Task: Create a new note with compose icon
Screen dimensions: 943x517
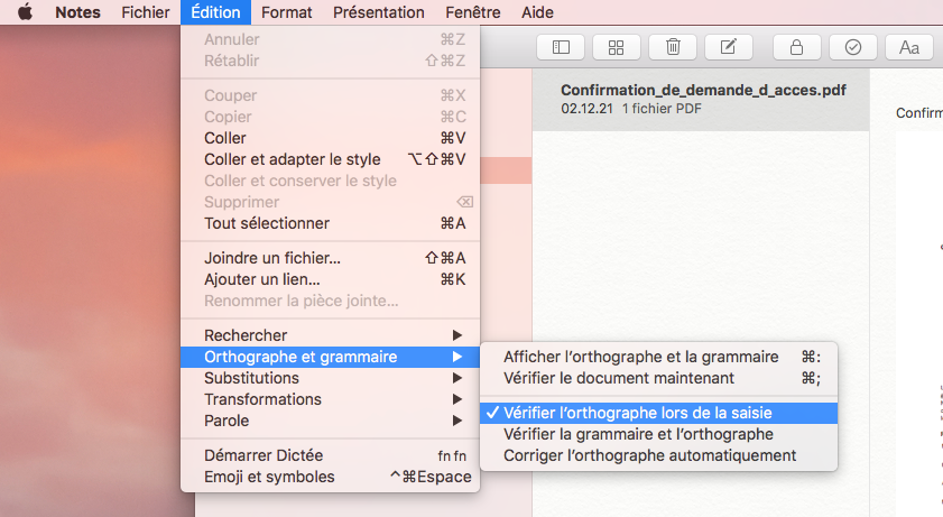Action: click(729, 47)
